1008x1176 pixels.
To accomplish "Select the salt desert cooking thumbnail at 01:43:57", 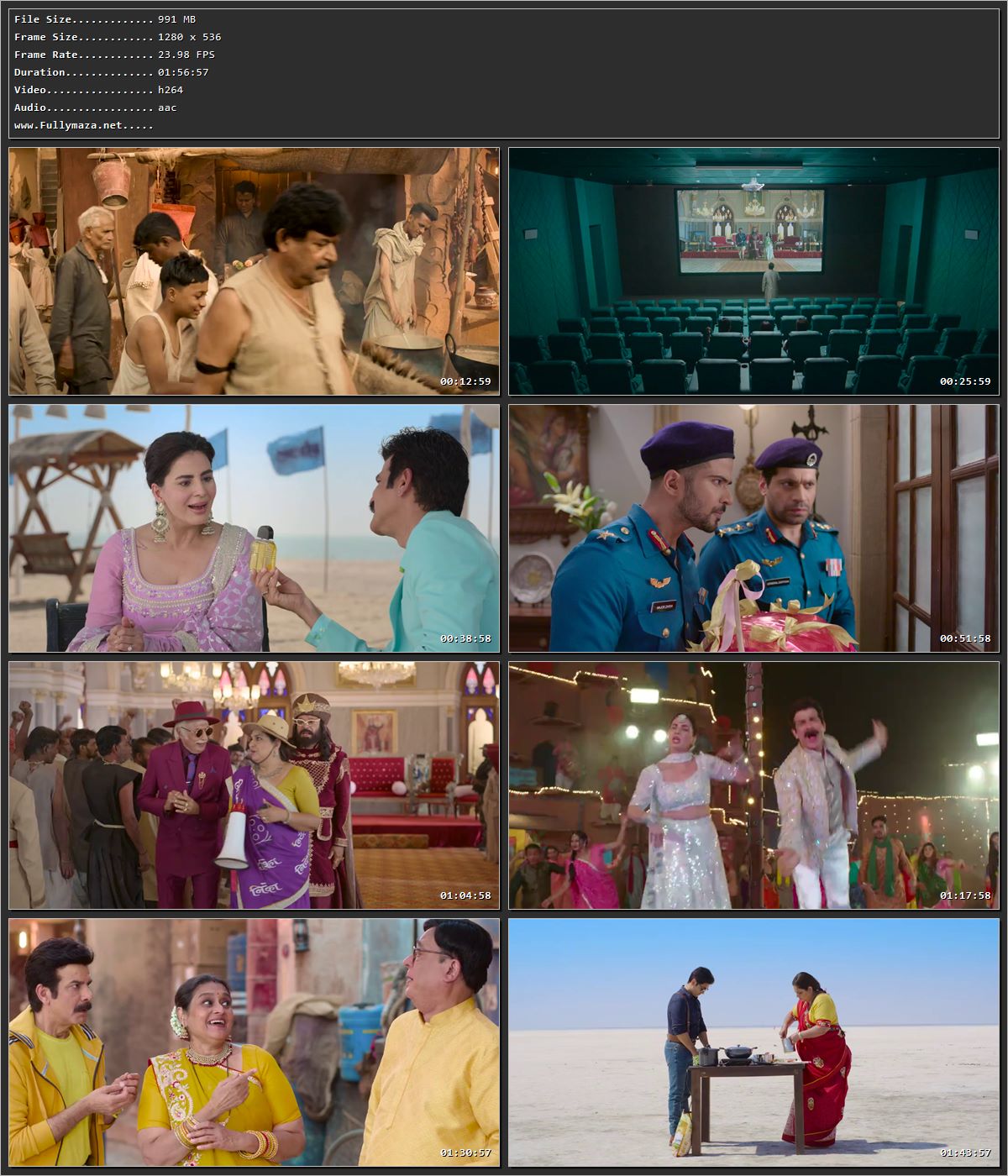I will 754,1042.
